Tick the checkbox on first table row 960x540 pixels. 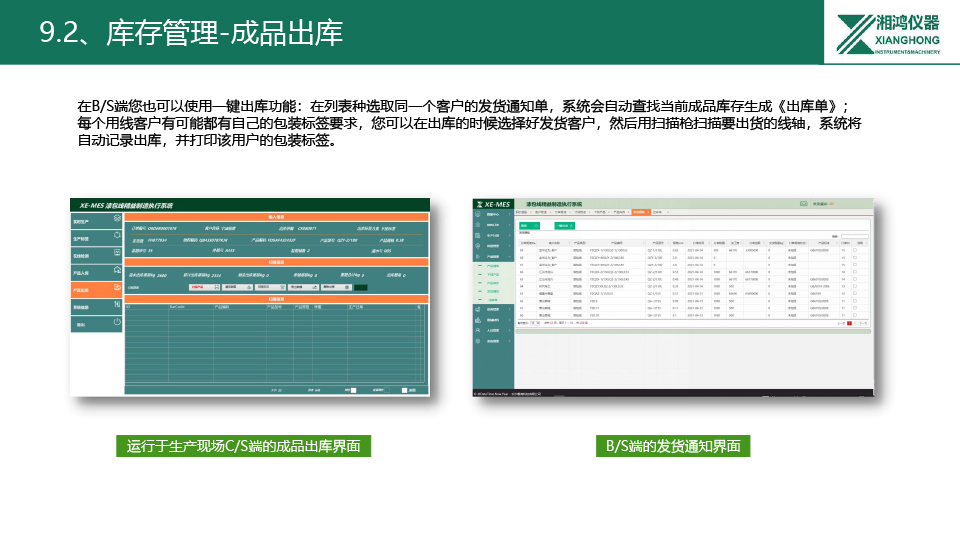coord(853,250)
